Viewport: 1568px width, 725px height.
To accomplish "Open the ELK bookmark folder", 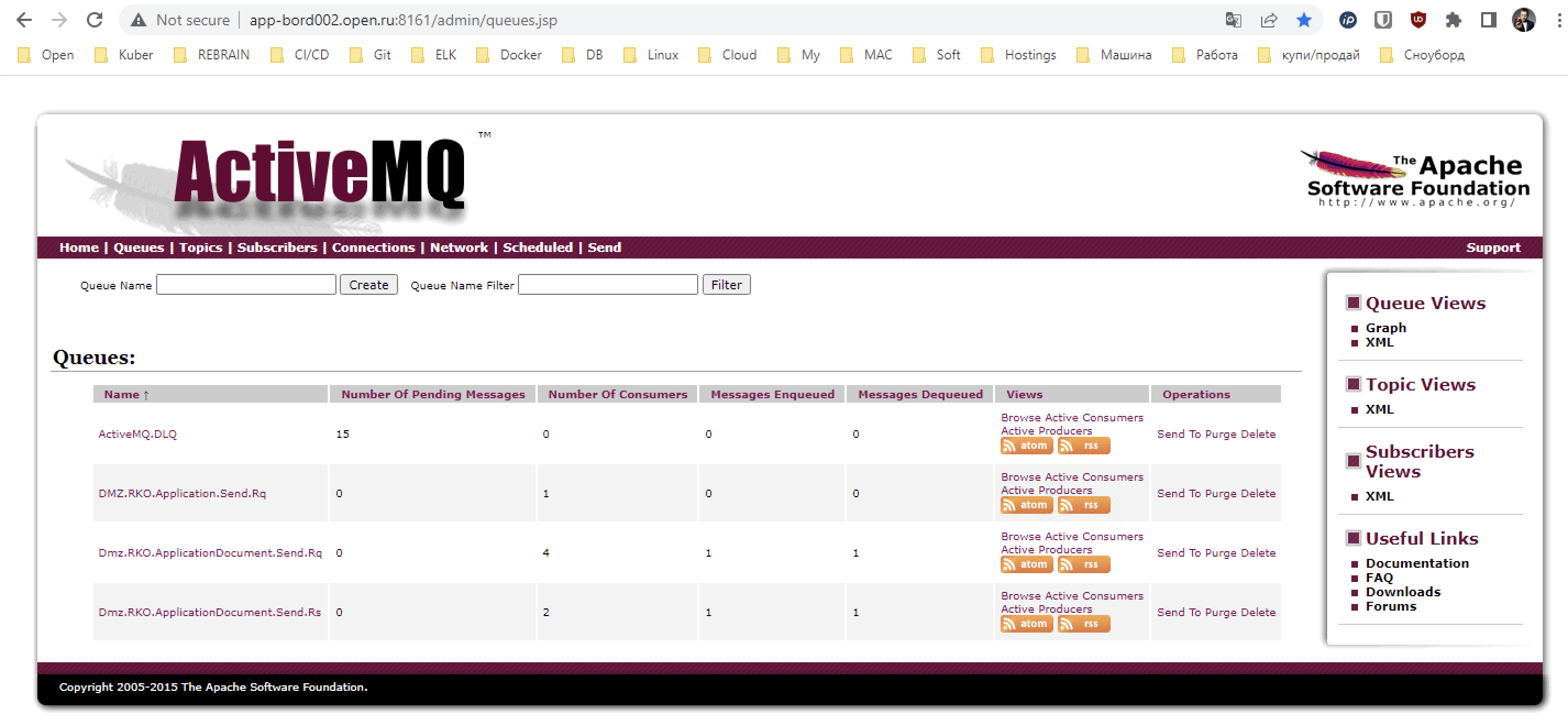I will coord(434,55).
